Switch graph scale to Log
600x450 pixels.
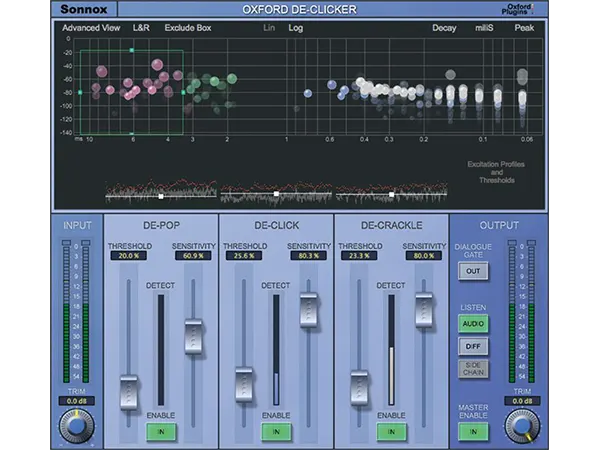click(x=295, y=28)
